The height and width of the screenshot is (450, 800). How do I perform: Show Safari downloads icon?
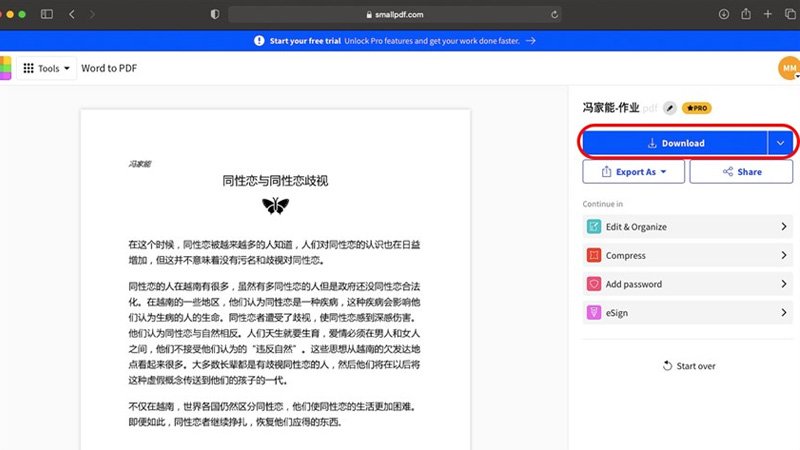(723, 14)
